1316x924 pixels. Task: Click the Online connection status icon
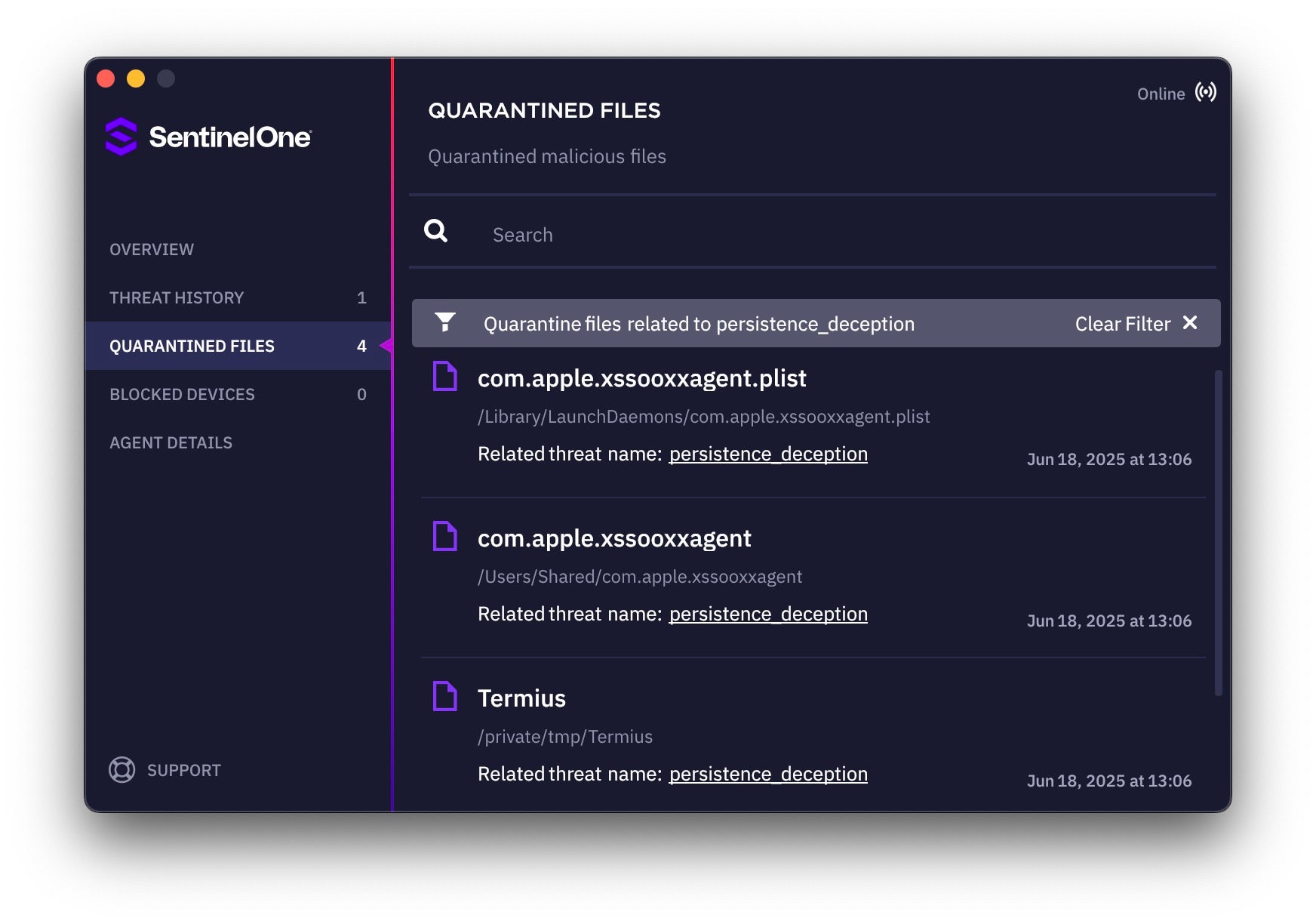pyautogui.click(x=1205, y=92)
